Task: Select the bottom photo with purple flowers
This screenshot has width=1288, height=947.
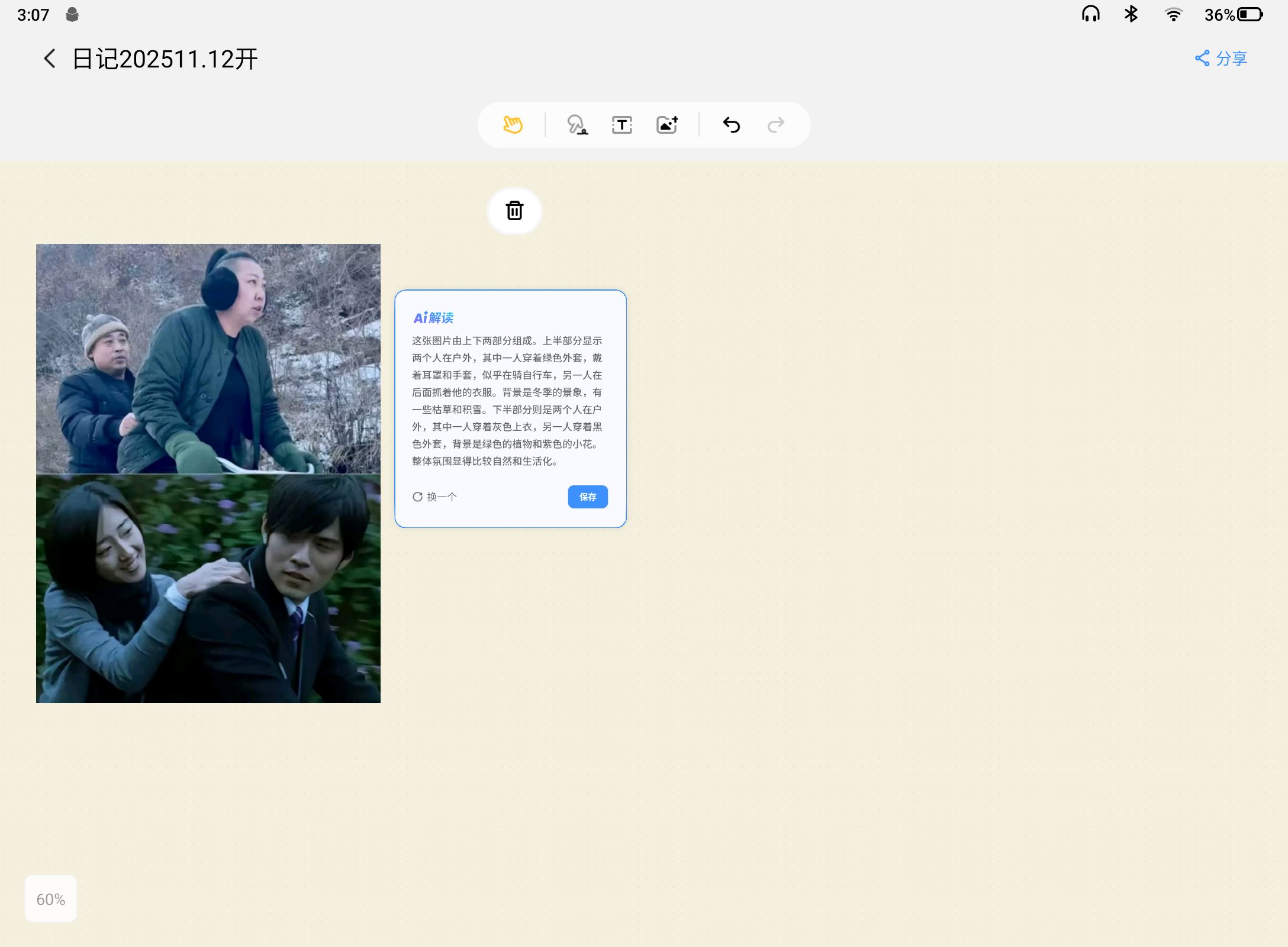Action: pyautogui.click(x=208, y=589)
